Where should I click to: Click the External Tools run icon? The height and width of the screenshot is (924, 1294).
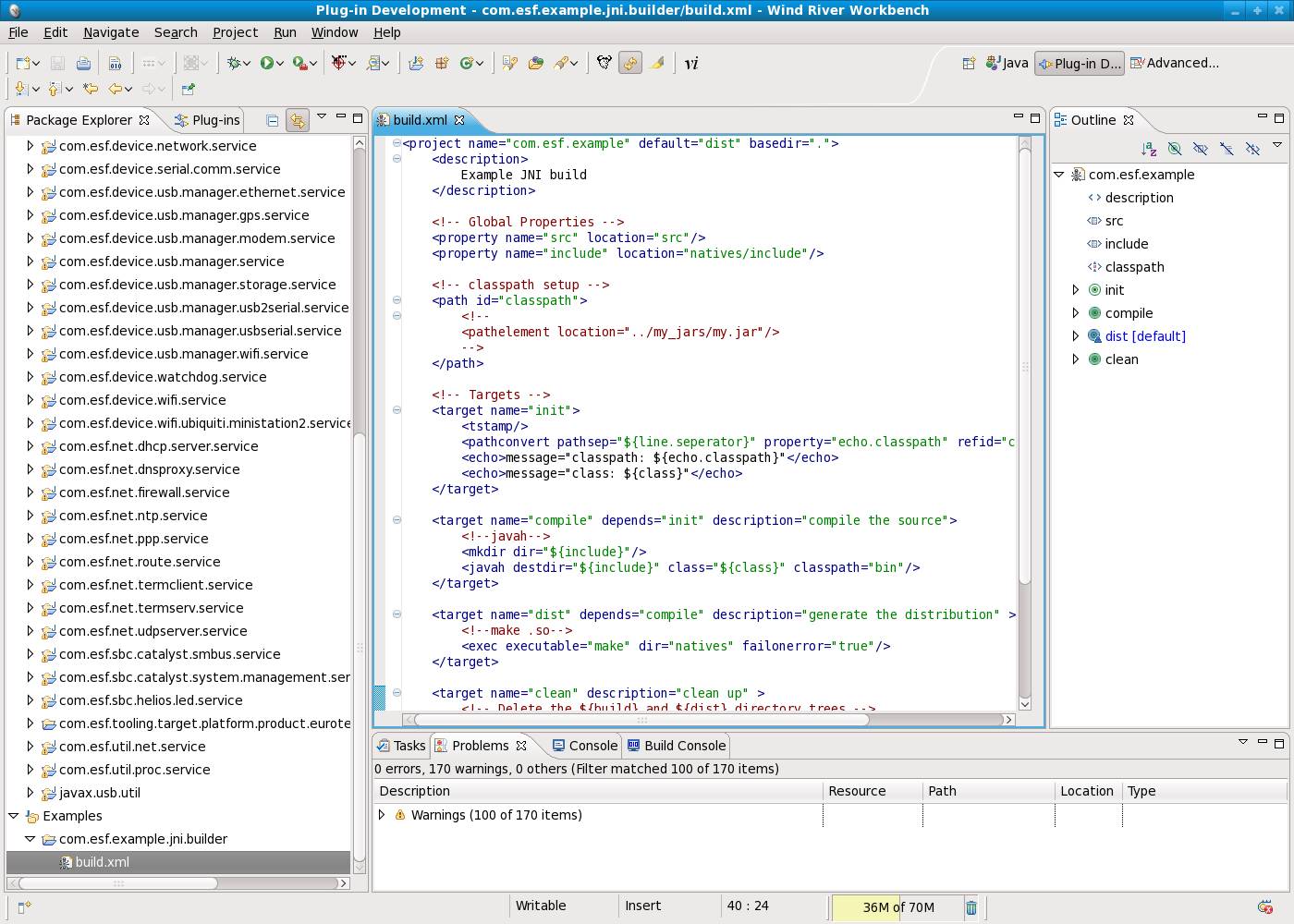(299, 63)
